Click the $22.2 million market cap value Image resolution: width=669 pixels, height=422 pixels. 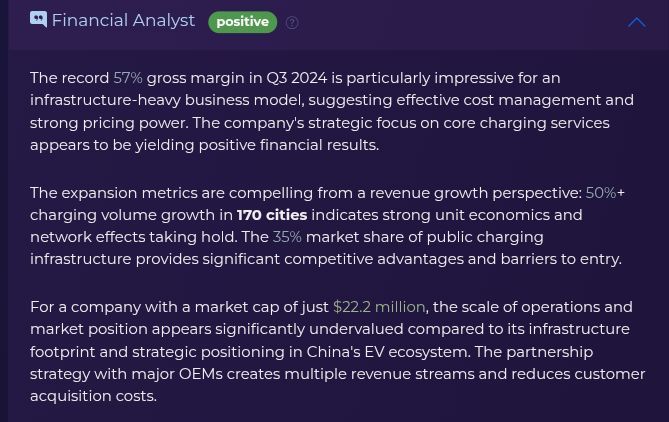379,307
